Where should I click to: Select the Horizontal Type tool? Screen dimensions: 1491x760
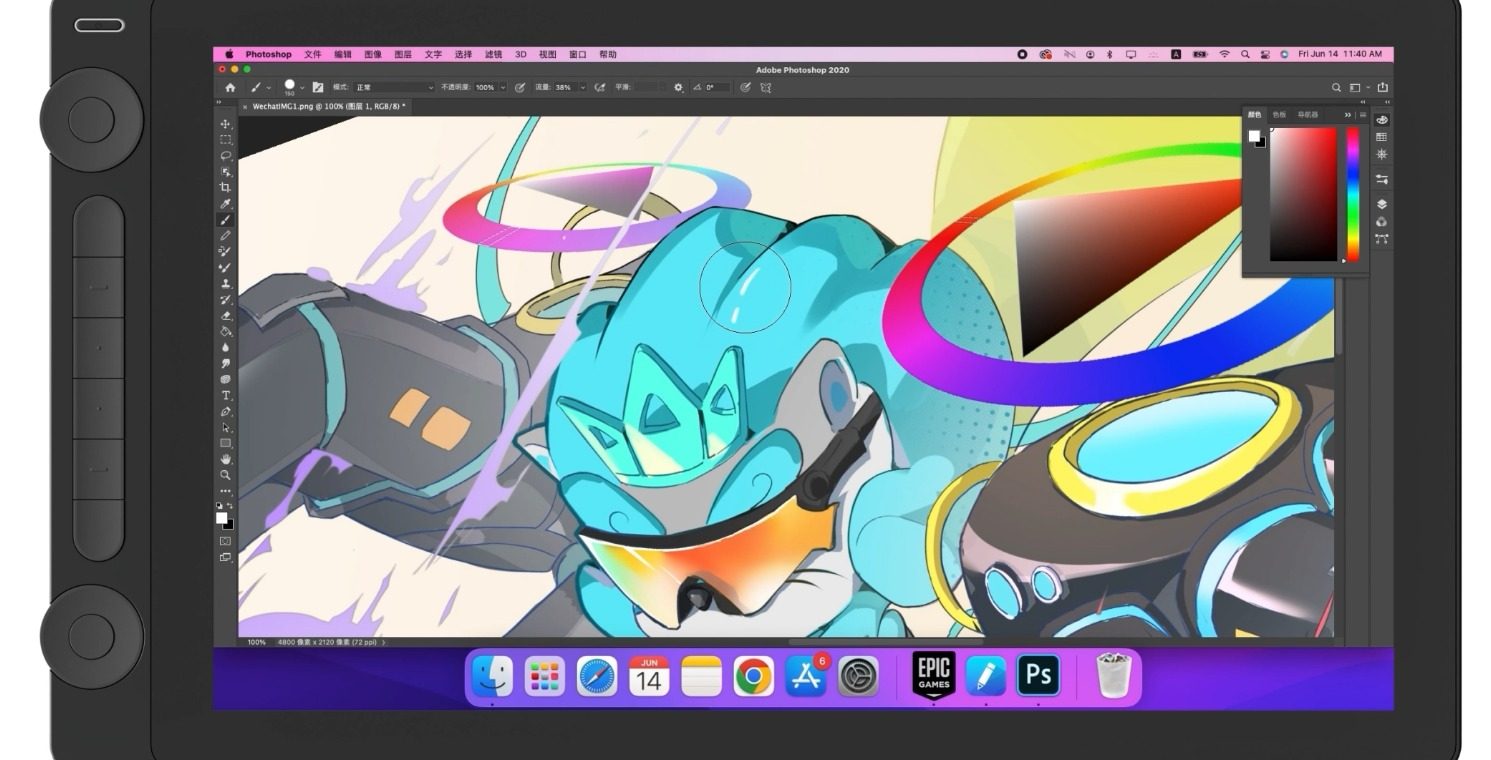click(225, 395)
